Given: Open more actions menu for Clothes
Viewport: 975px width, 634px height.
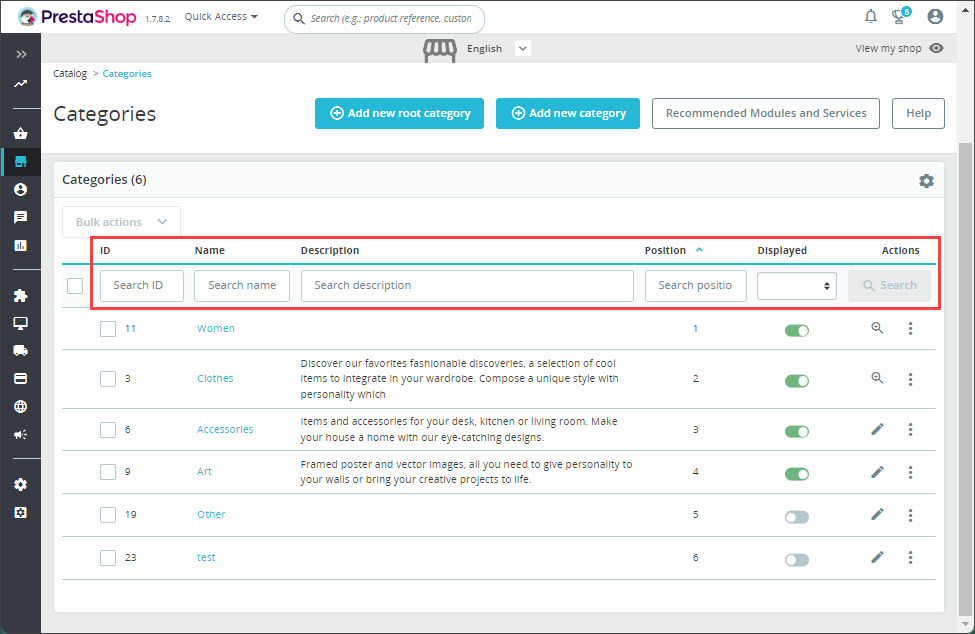Looking at the screenshot, I should coord(910,379).
